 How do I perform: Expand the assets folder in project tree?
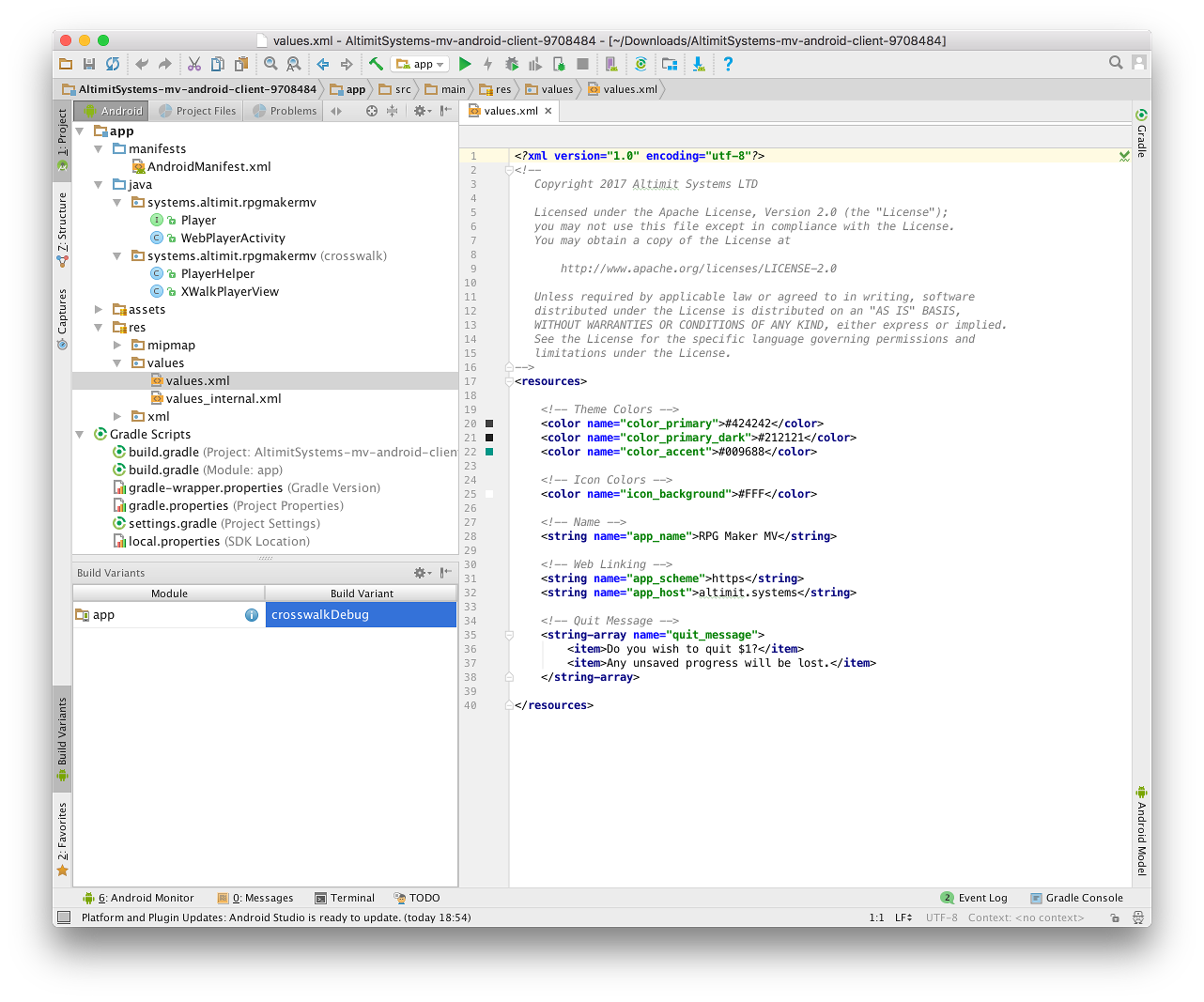coord(99,309)
